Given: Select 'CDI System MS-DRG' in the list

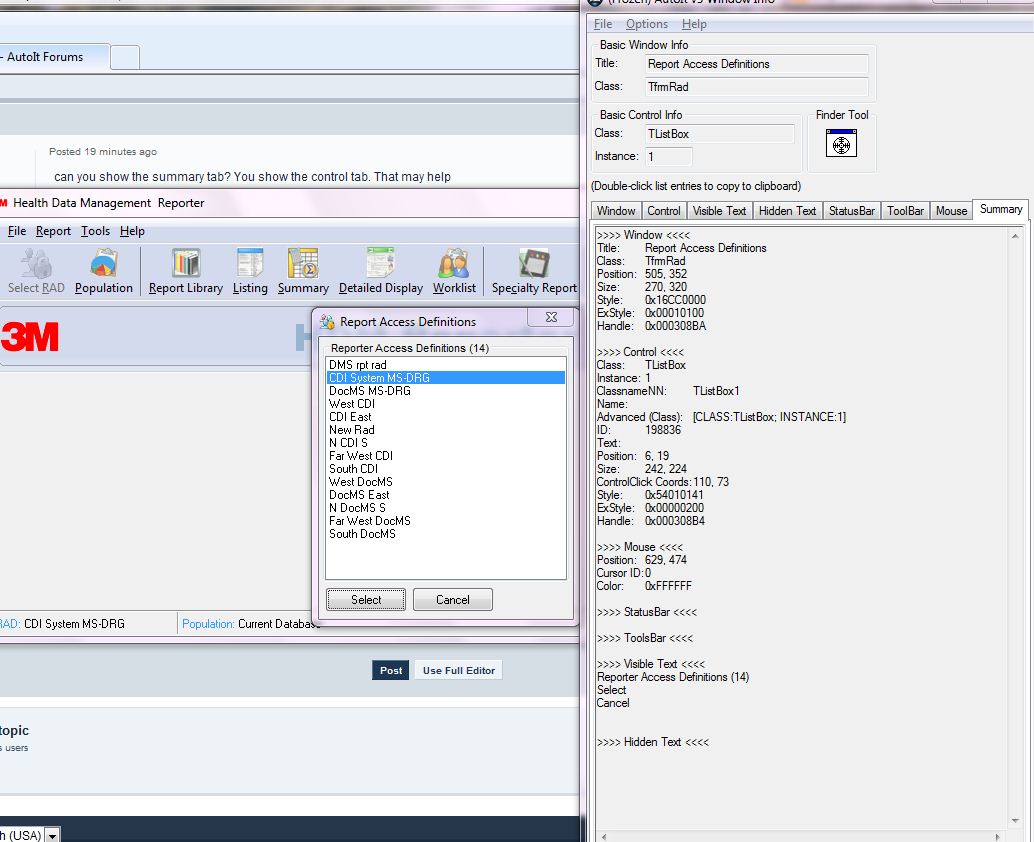Looking at the screenshot, I should point(446,378).
